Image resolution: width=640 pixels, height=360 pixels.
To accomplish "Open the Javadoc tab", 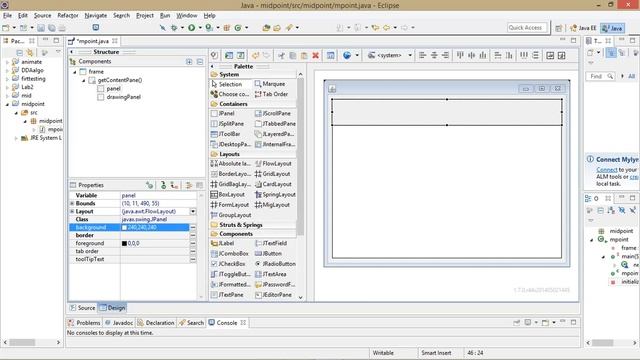I will point(119,323).
